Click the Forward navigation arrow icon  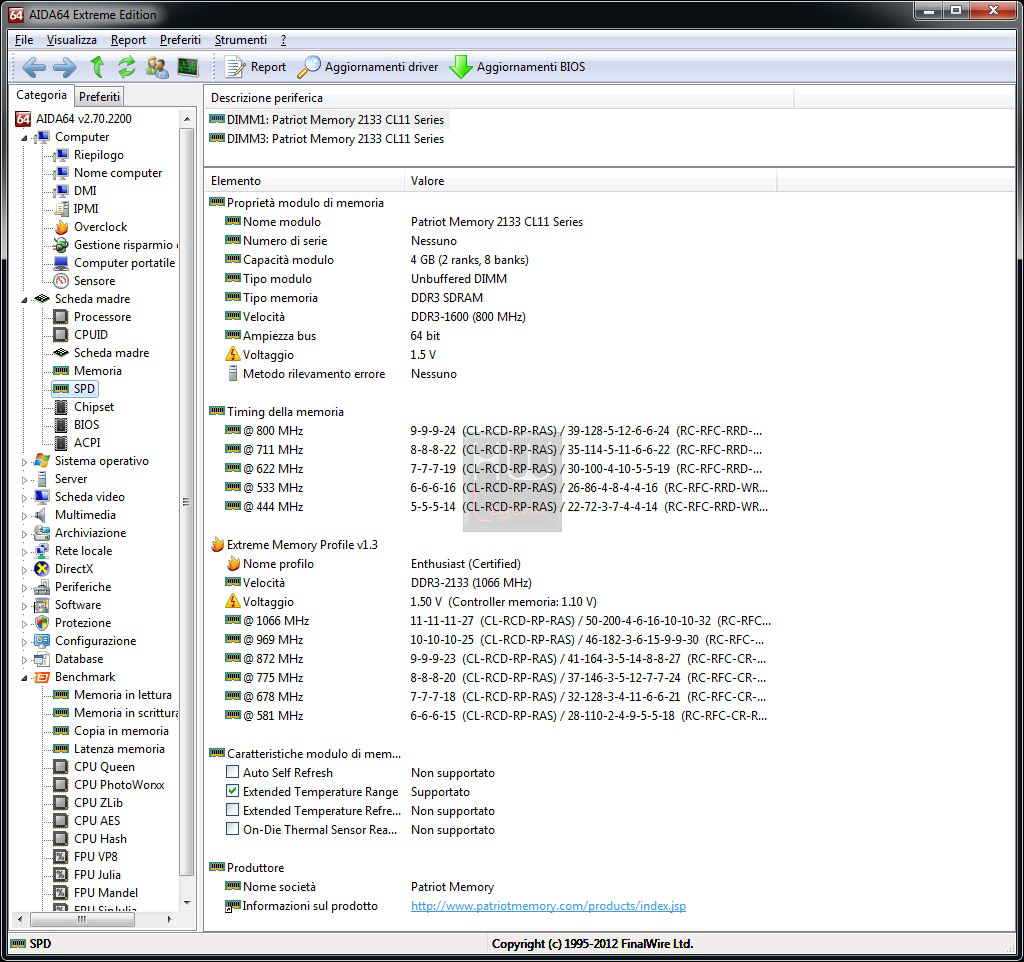click(x=65, y=67)
